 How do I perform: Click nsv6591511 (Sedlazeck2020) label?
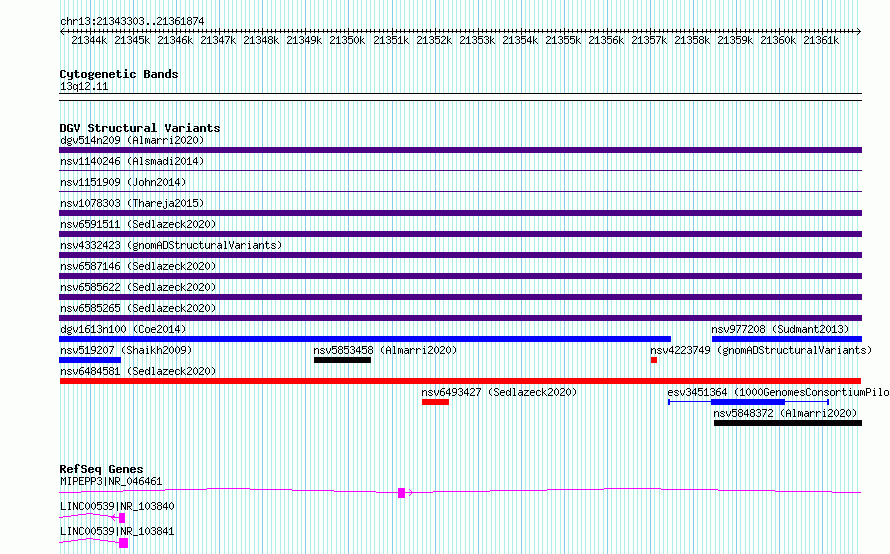tap(138, 224)
